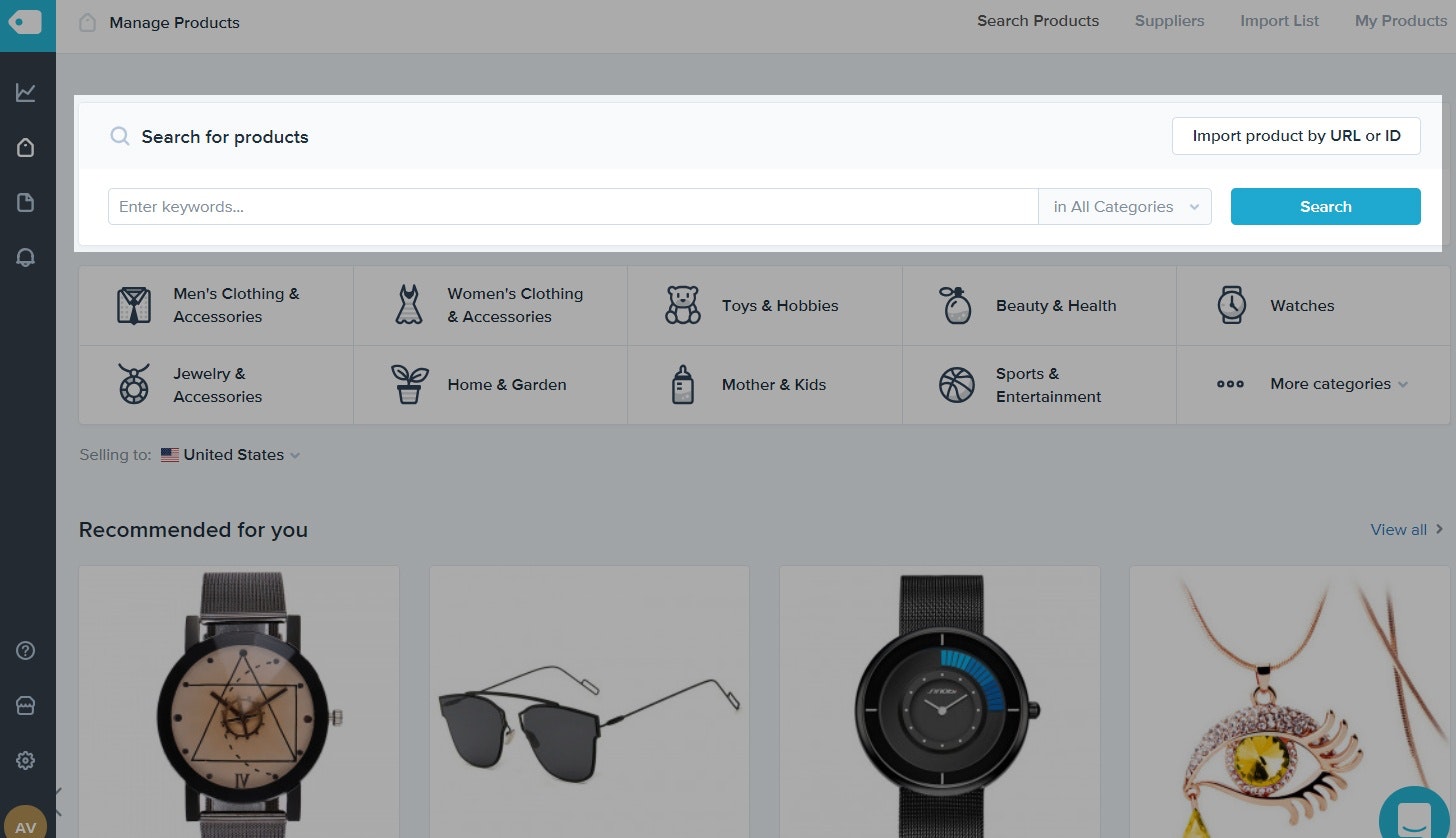
Task: Click the Enter keywords search field
Action: [573, 207]
